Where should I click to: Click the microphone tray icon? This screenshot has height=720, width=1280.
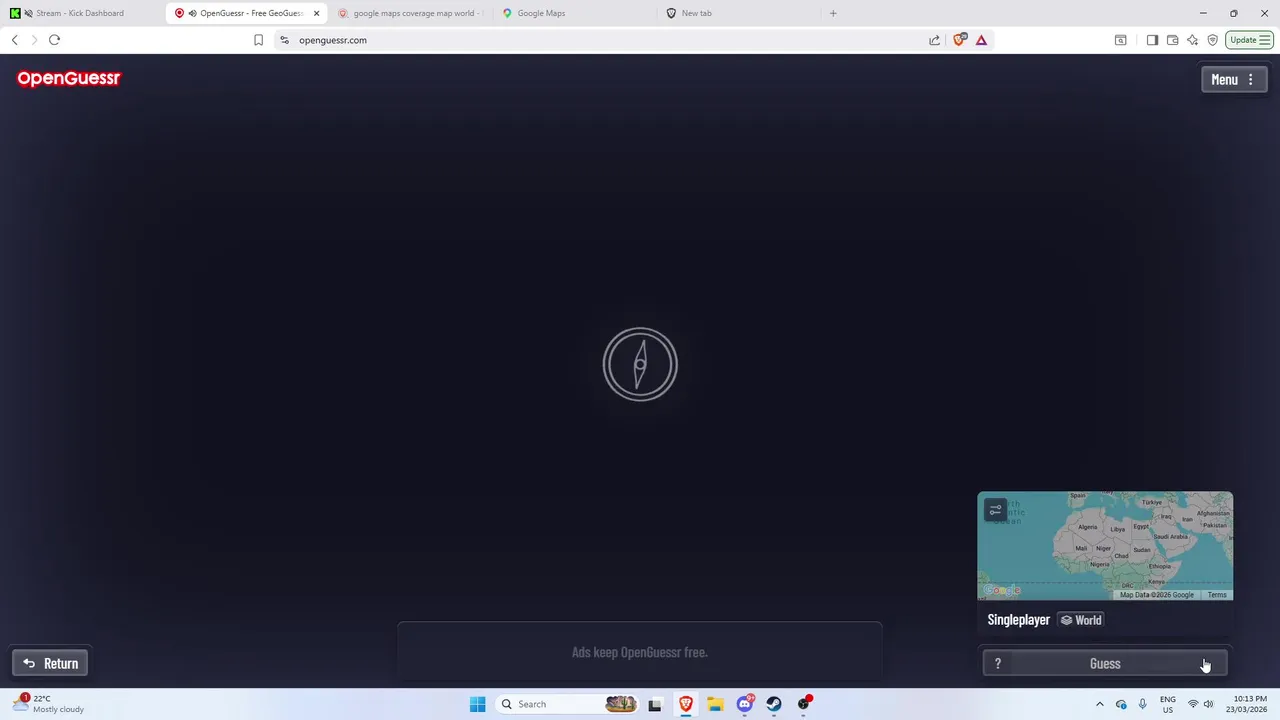[x=1142, y=704]
